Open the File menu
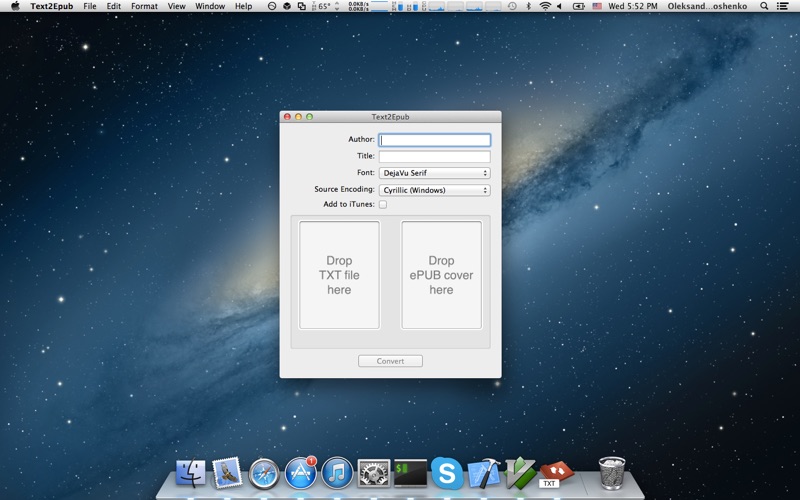 (x=90, y=6)
